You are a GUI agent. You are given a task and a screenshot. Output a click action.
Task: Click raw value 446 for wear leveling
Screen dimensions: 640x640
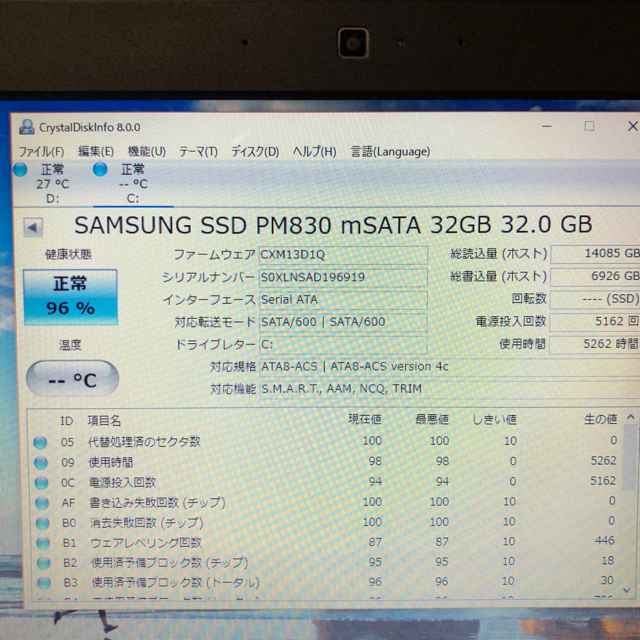604,541
